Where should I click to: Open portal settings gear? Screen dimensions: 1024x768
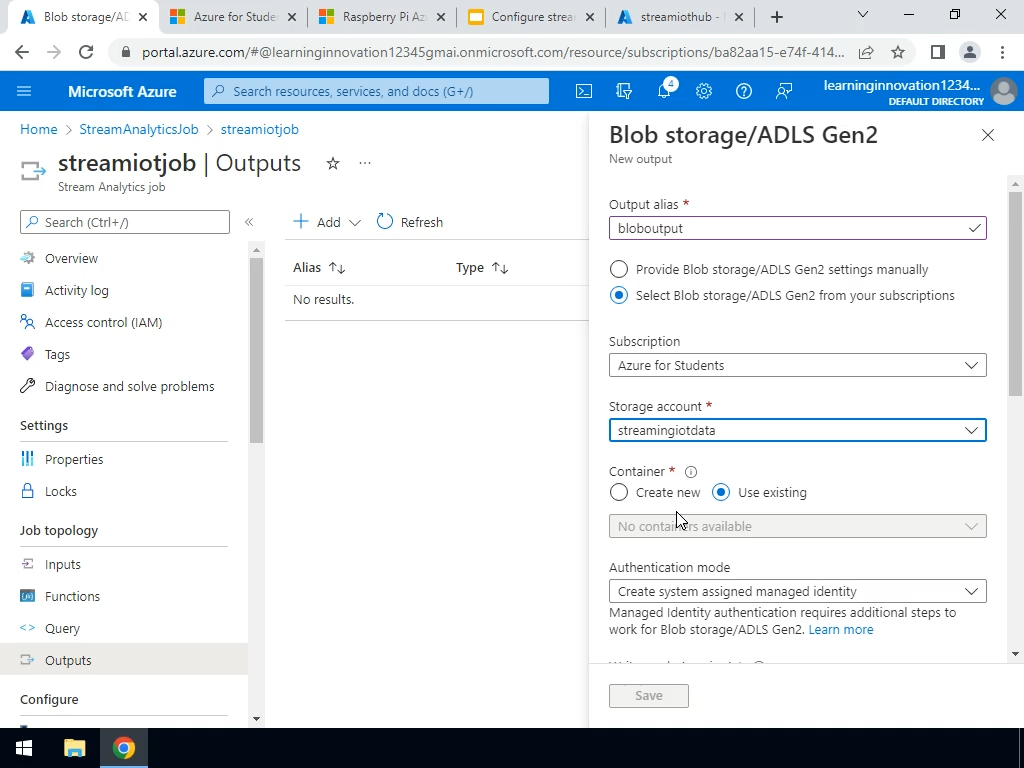(703, 91)
